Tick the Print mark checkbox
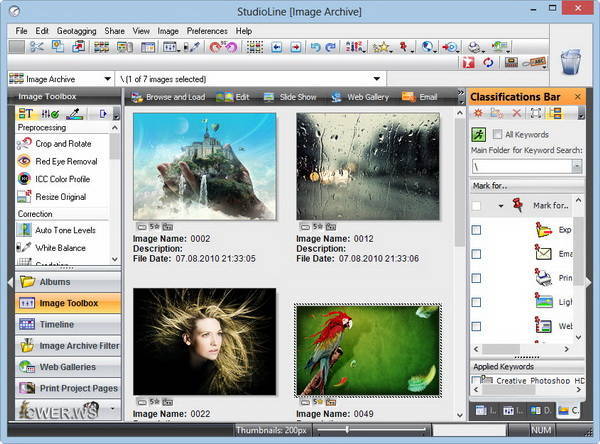 coord(476,278)
